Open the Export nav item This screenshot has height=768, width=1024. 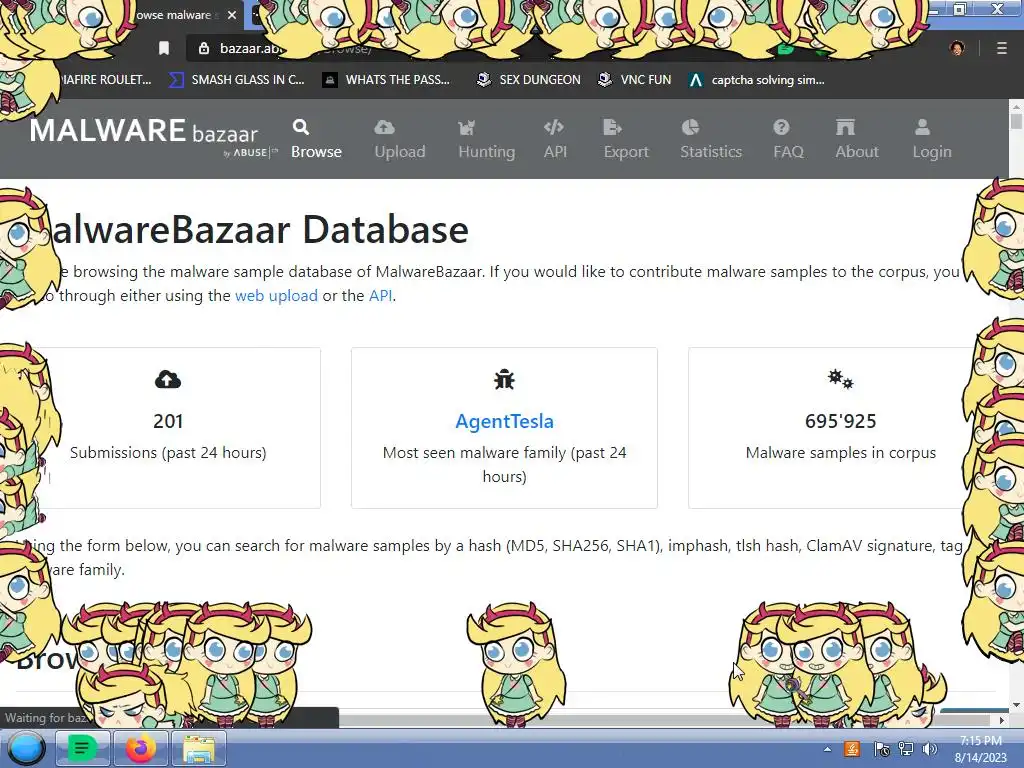(626, 139)
